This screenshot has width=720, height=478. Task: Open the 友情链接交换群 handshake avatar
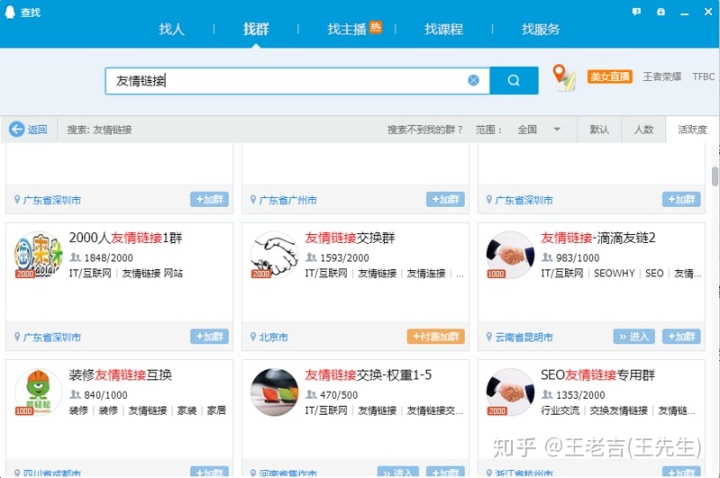coord(274,255)
